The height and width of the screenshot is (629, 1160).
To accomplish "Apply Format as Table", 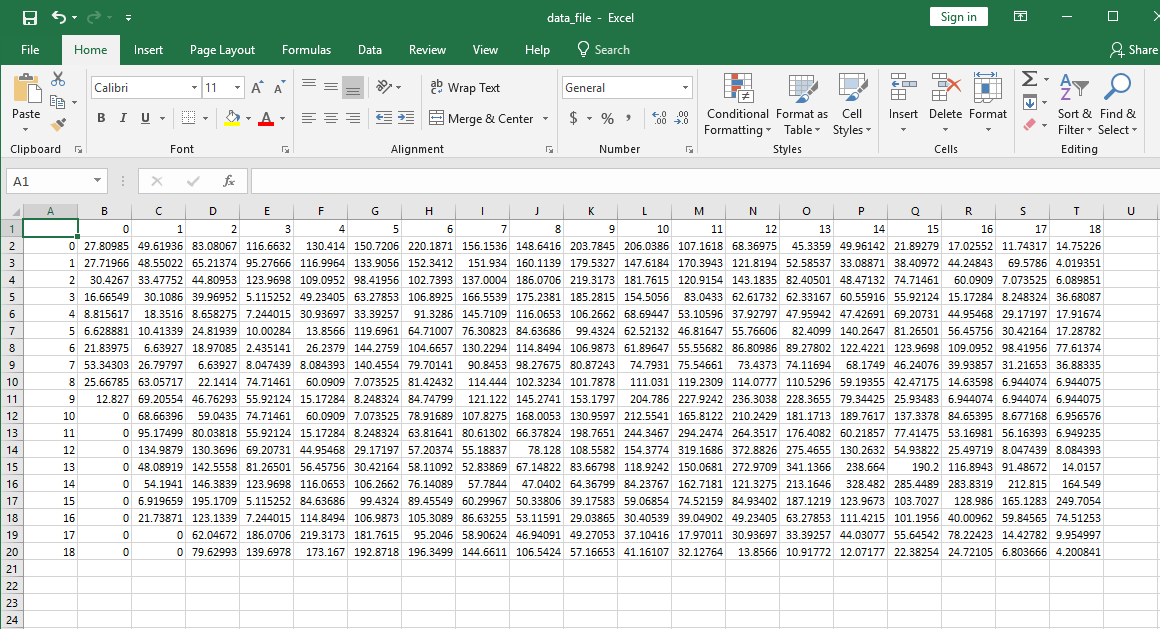I will [801, 104].
